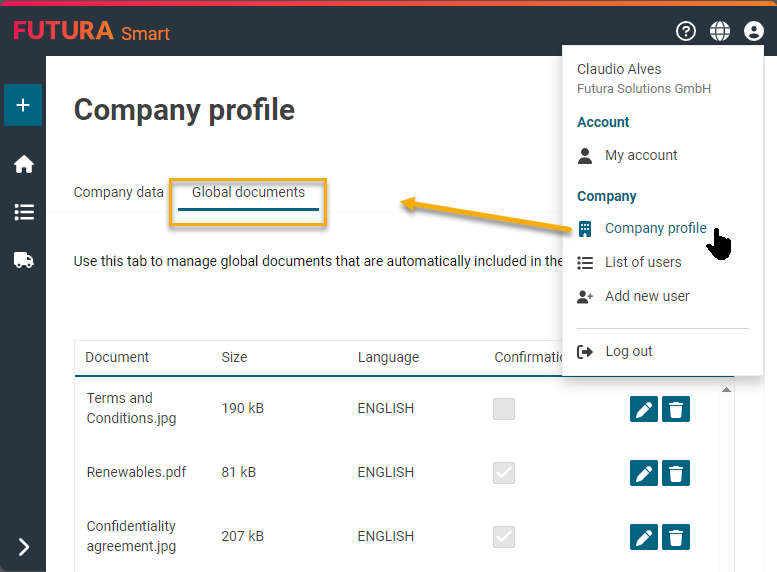Delete the Terms and Conditions.jpg document
The width and height of the screenshot is (777, 572).
coord(676,409)
